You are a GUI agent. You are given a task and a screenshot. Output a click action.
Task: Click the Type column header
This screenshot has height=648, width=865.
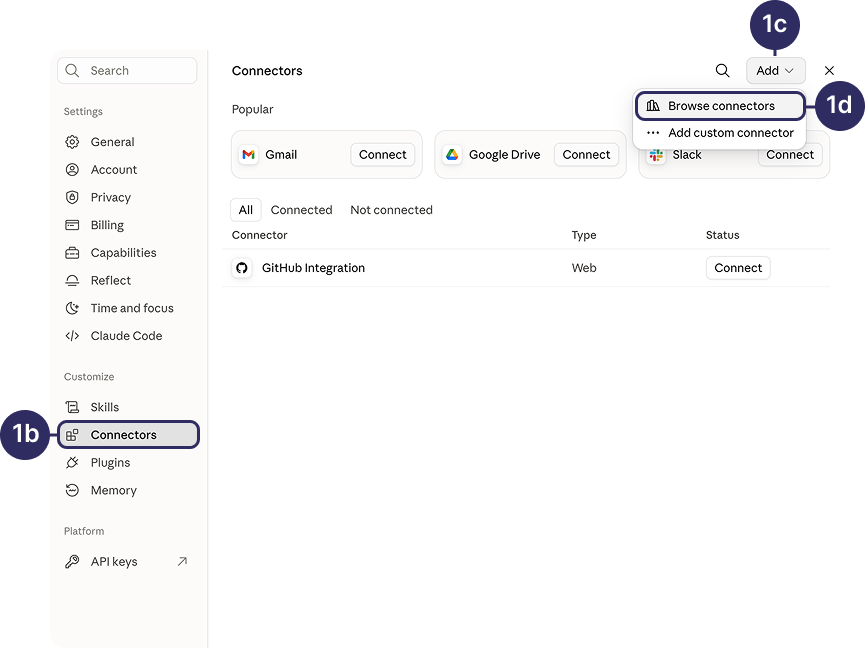[584, 235]
